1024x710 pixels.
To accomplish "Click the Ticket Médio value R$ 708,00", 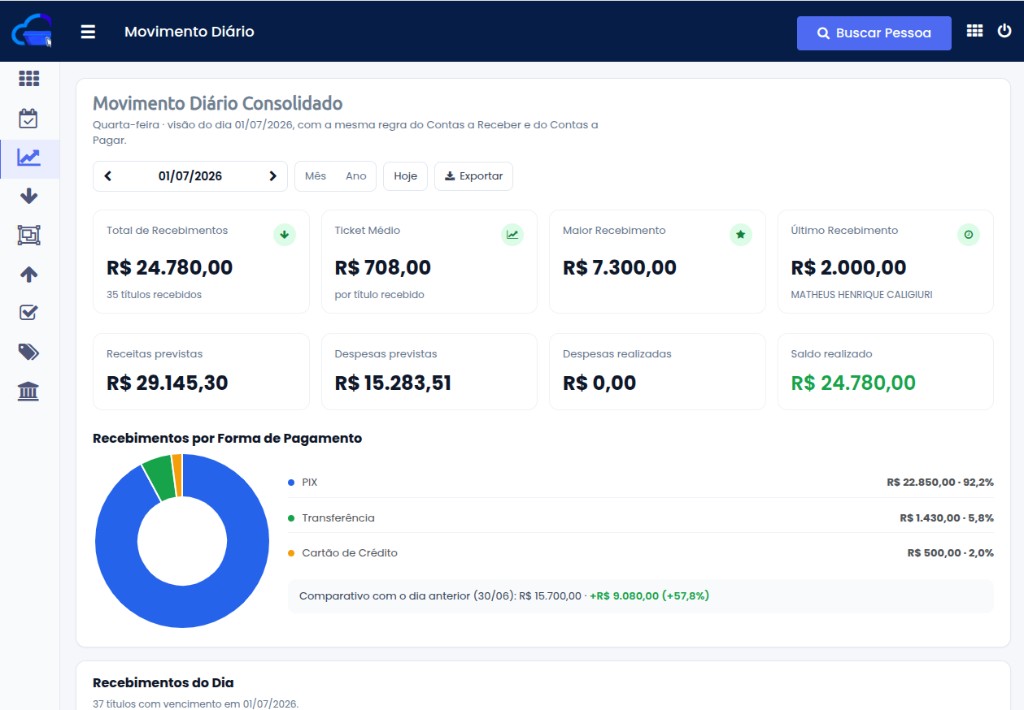I will click(383, 267).
